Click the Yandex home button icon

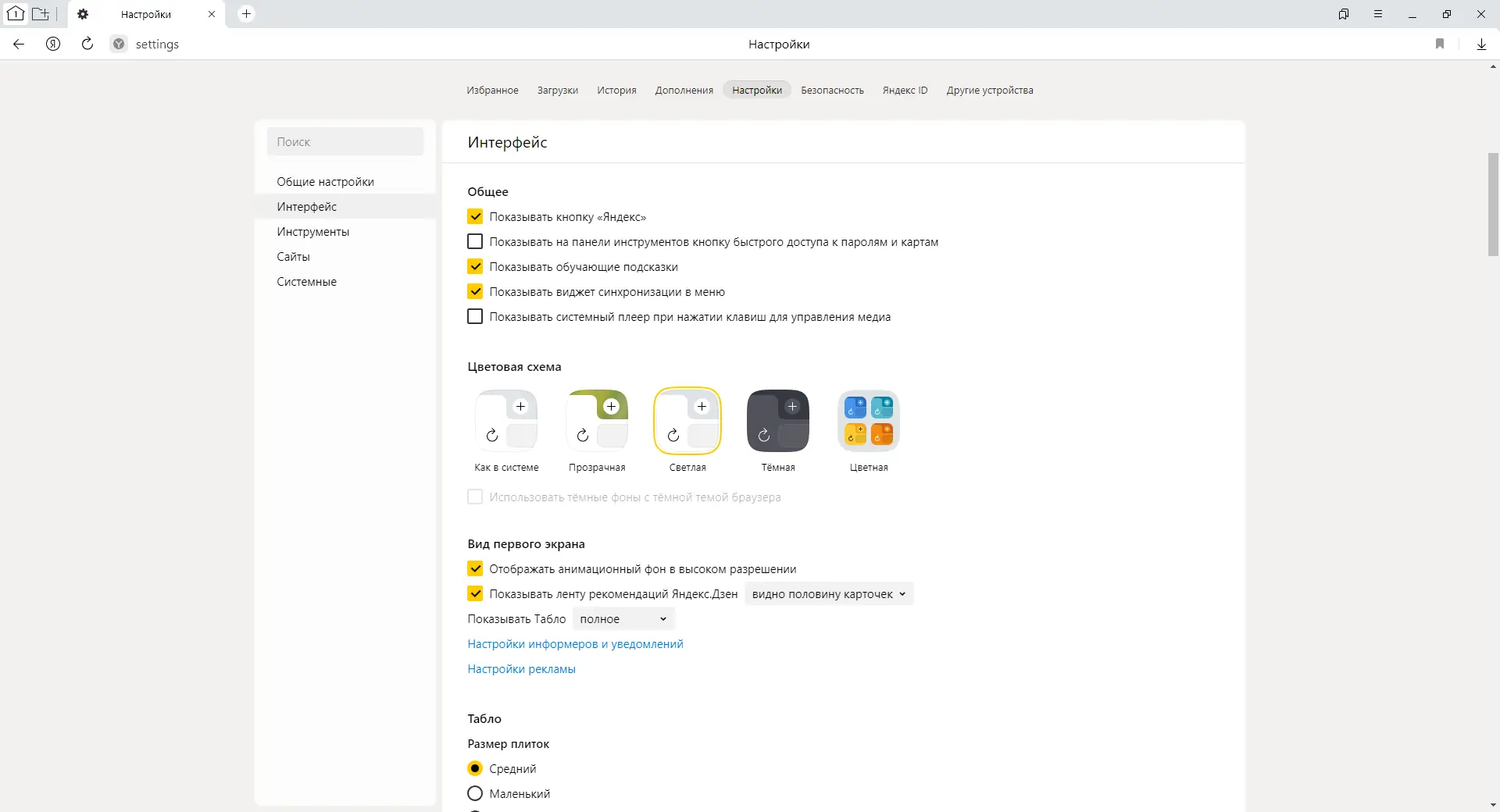point(53,45)
